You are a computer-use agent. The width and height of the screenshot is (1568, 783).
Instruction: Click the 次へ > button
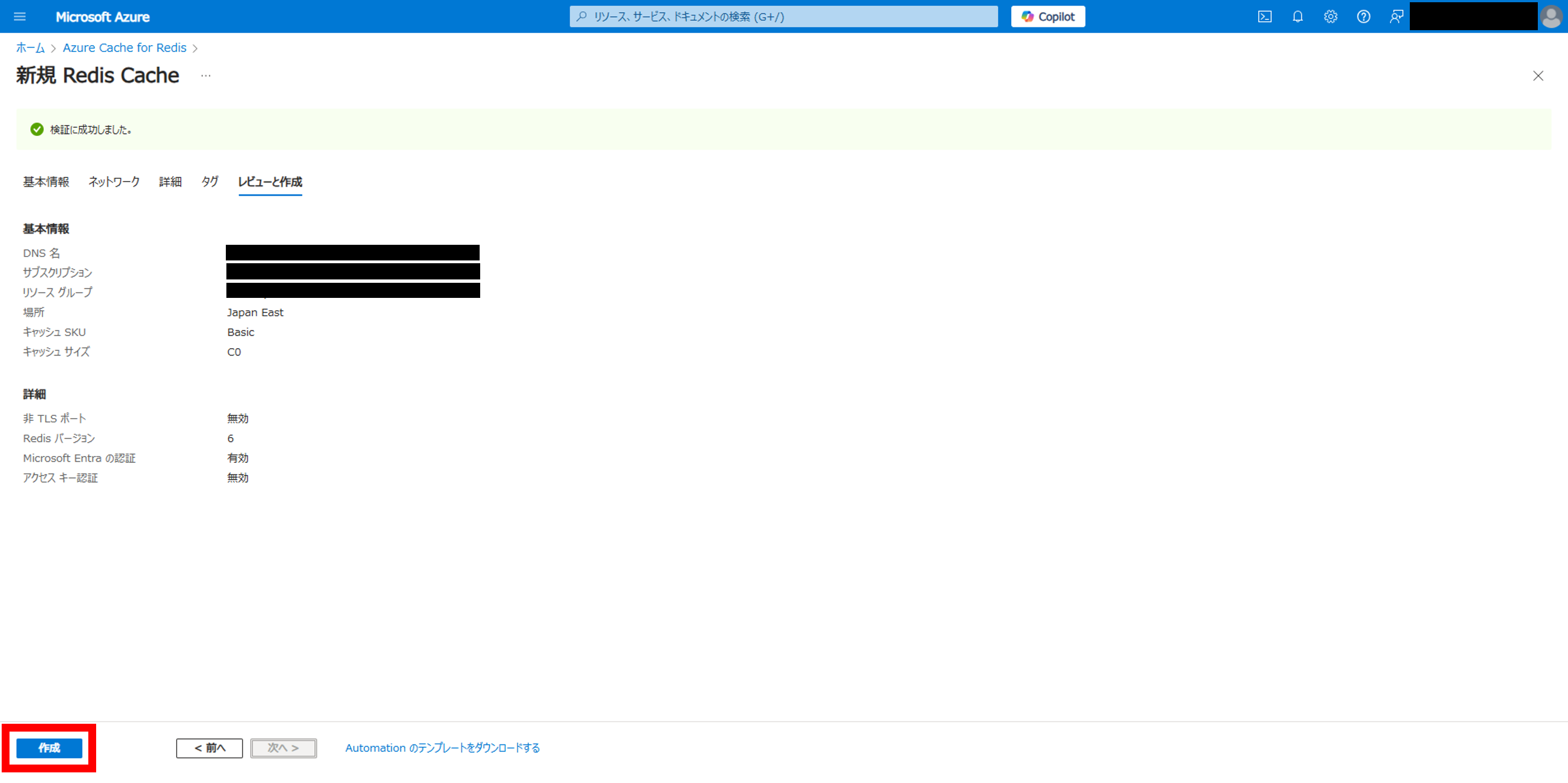pyautogui.click(x=283, y=748)
